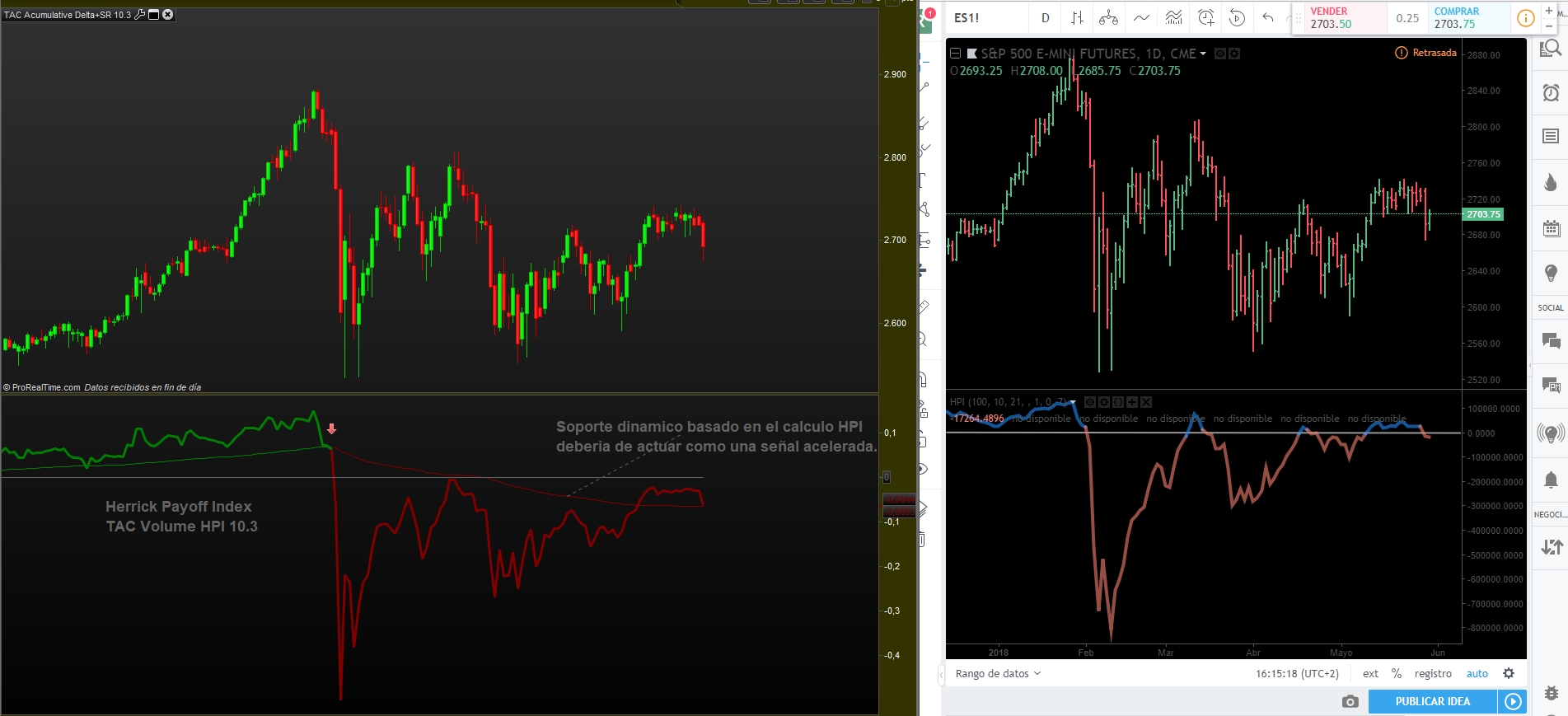Open the SOCIAL section in right sidebar
This screenshot has height=716, width=1568.
[x=1551, y=308]
